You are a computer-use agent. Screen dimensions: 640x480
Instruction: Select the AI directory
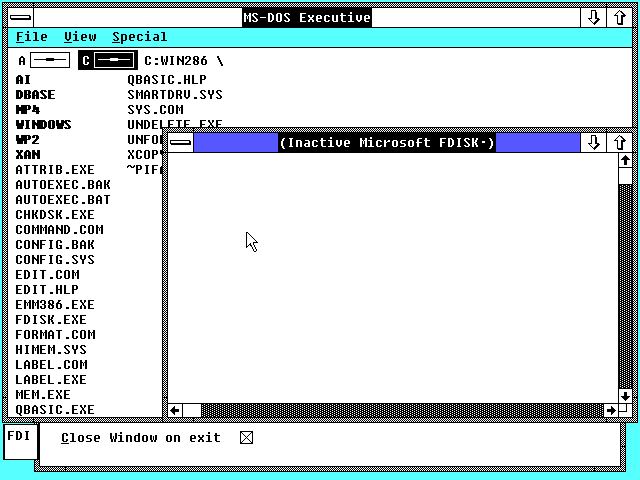pyautogui.click(x=23, y=80)
